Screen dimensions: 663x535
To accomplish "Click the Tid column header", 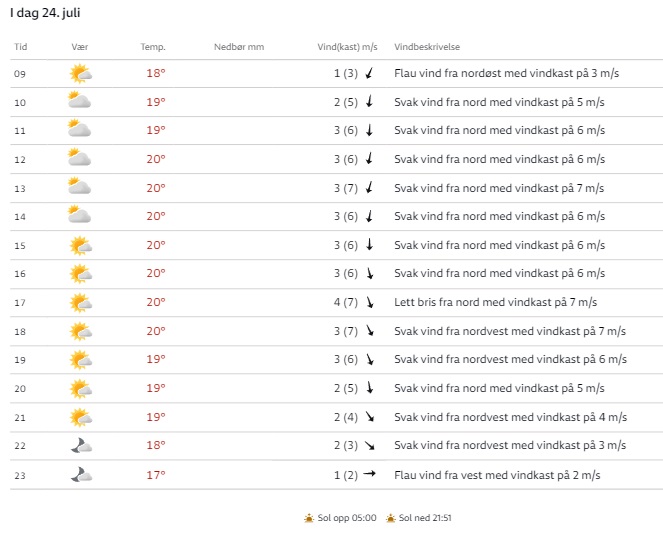I will (21, 47).
